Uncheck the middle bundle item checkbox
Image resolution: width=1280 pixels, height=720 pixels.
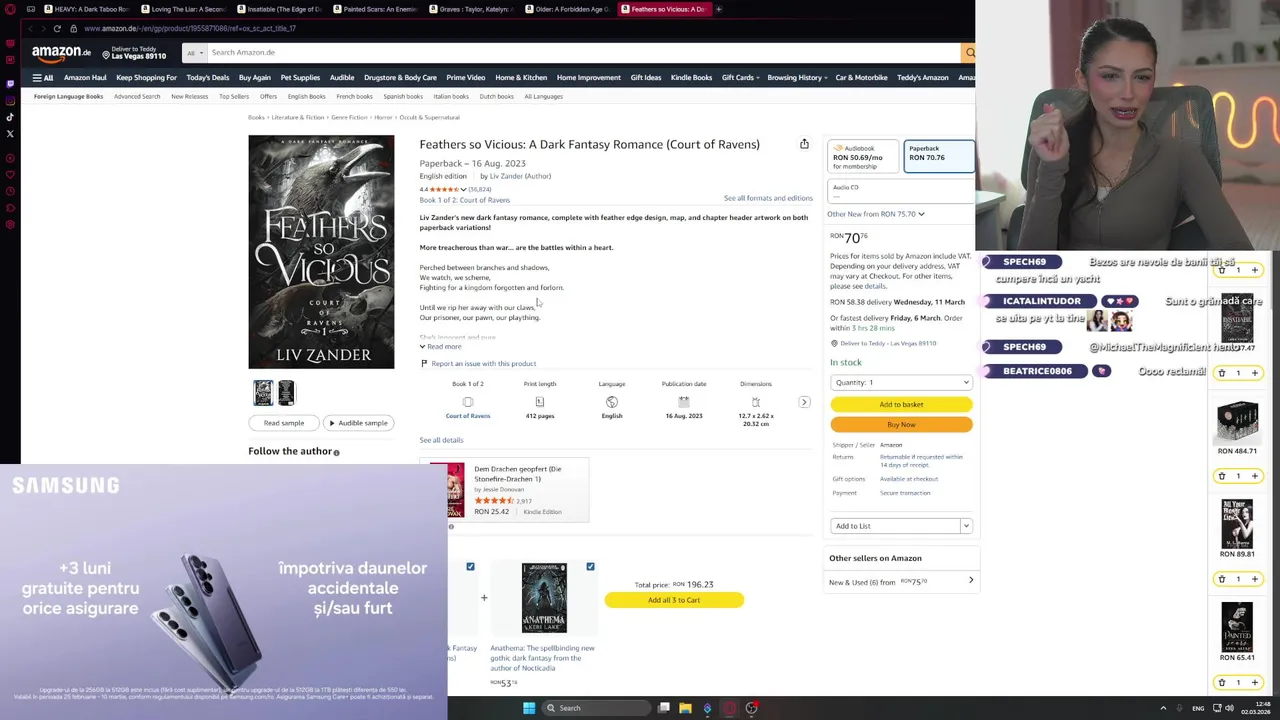(x=470, y=567)
